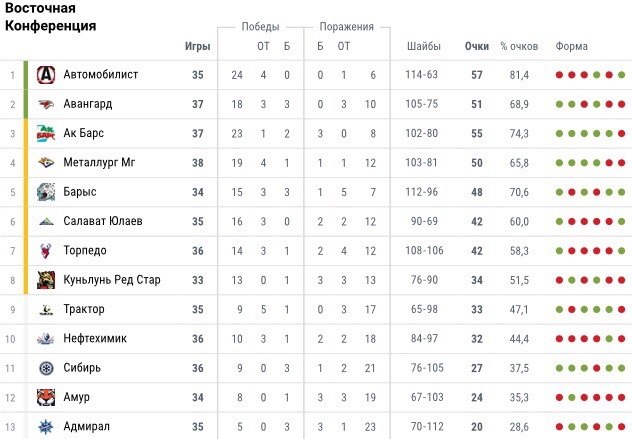Viewport: 632px width, 439px height.
Task: Click the Поражения column group header
Action: (x=346, y=27)
